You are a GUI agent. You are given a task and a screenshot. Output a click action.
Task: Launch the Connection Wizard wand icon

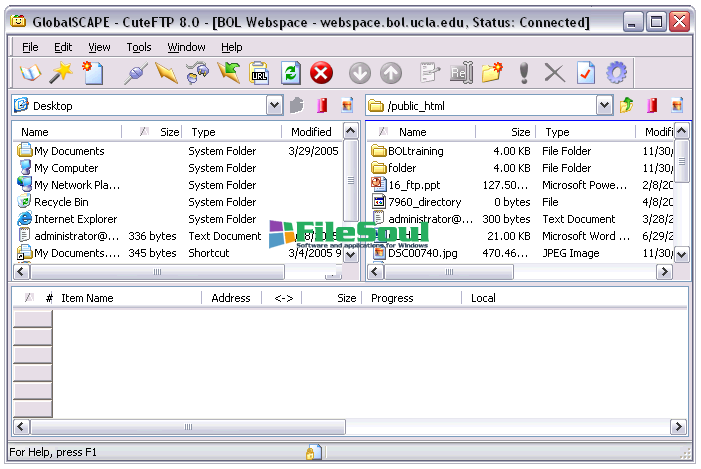point(61,72)
